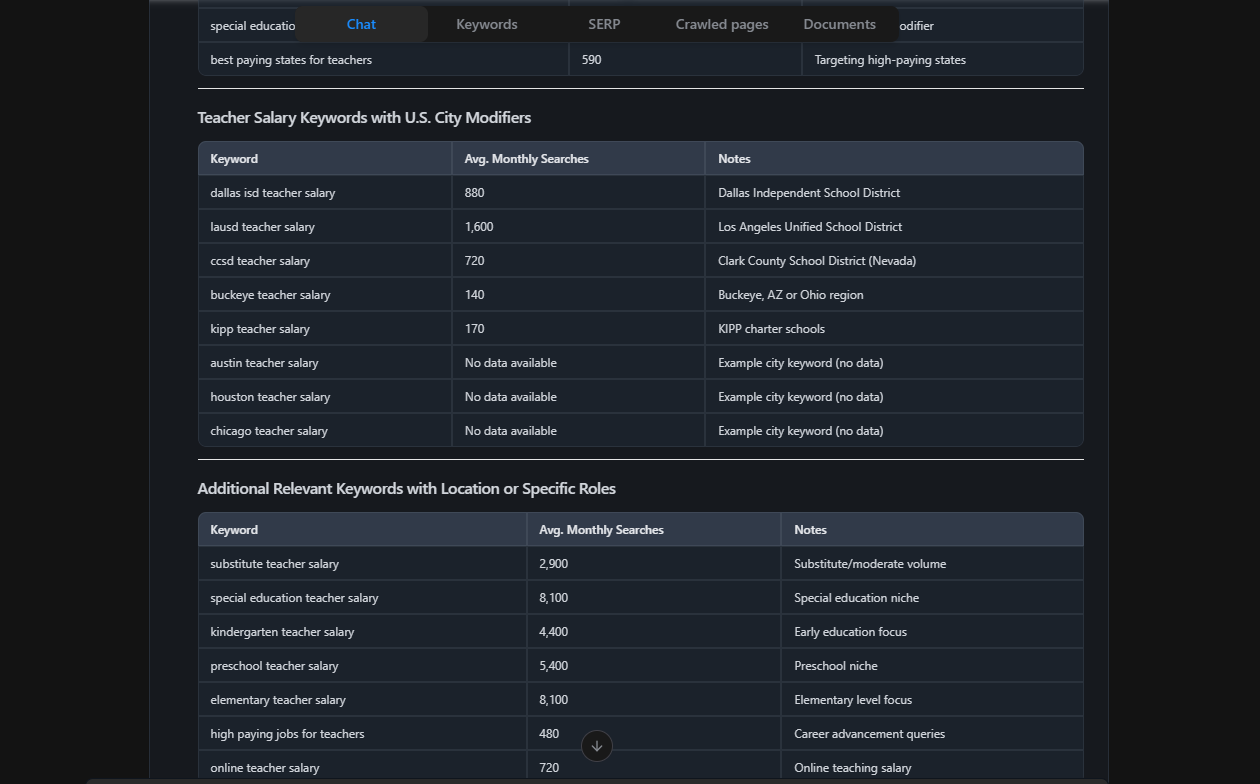Switch to the Keywords tab
1260x784 pixels.
(487, 24)
